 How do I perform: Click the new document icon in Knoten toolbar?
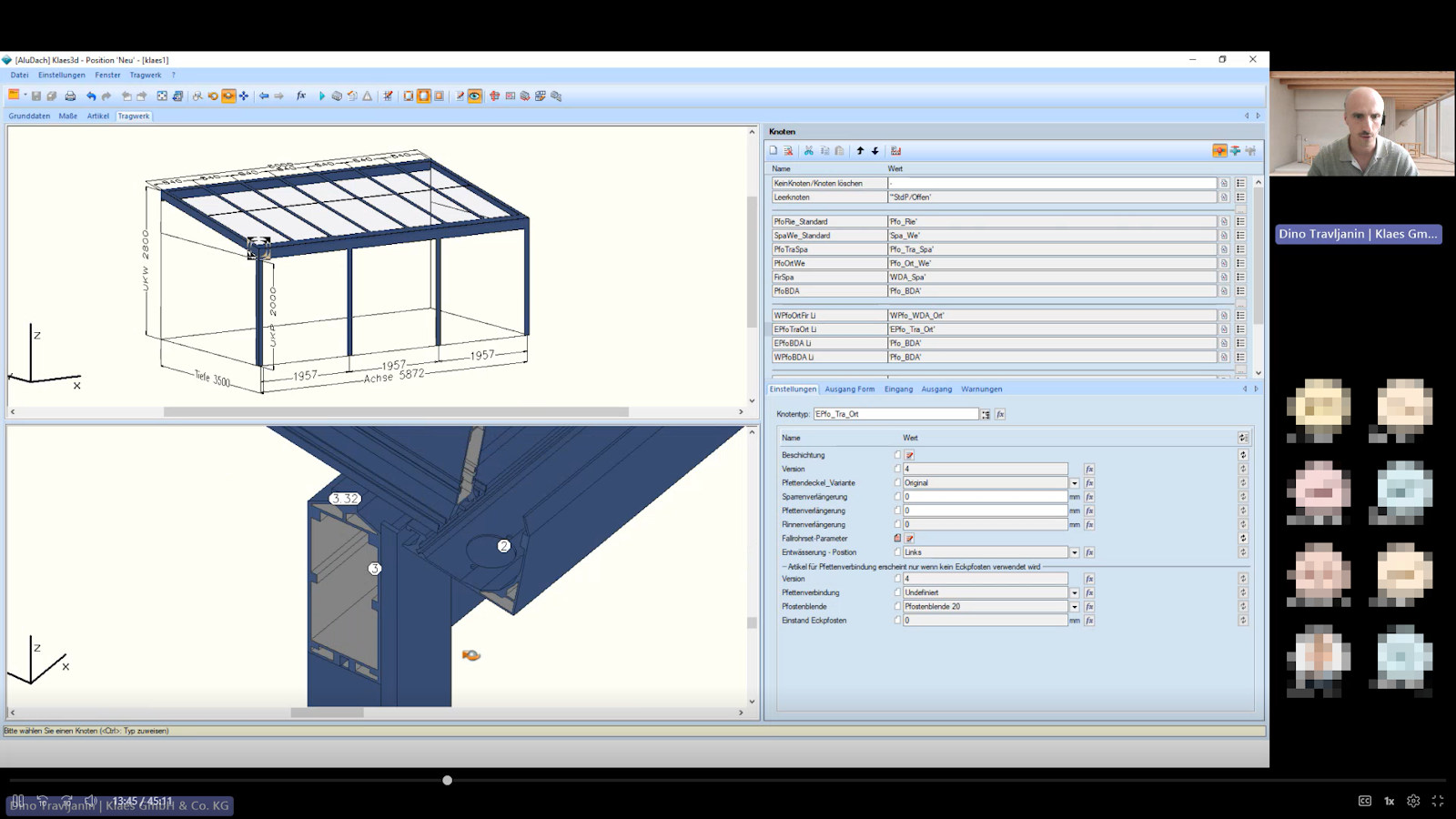[773, 151]
